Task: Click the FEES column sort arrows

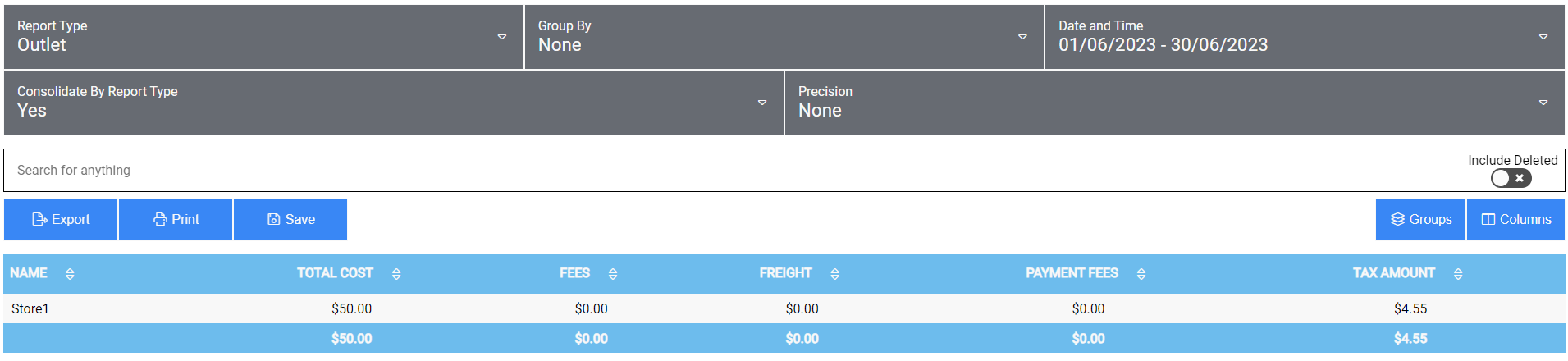Action: pyautogui.click(x=613, y=274)
